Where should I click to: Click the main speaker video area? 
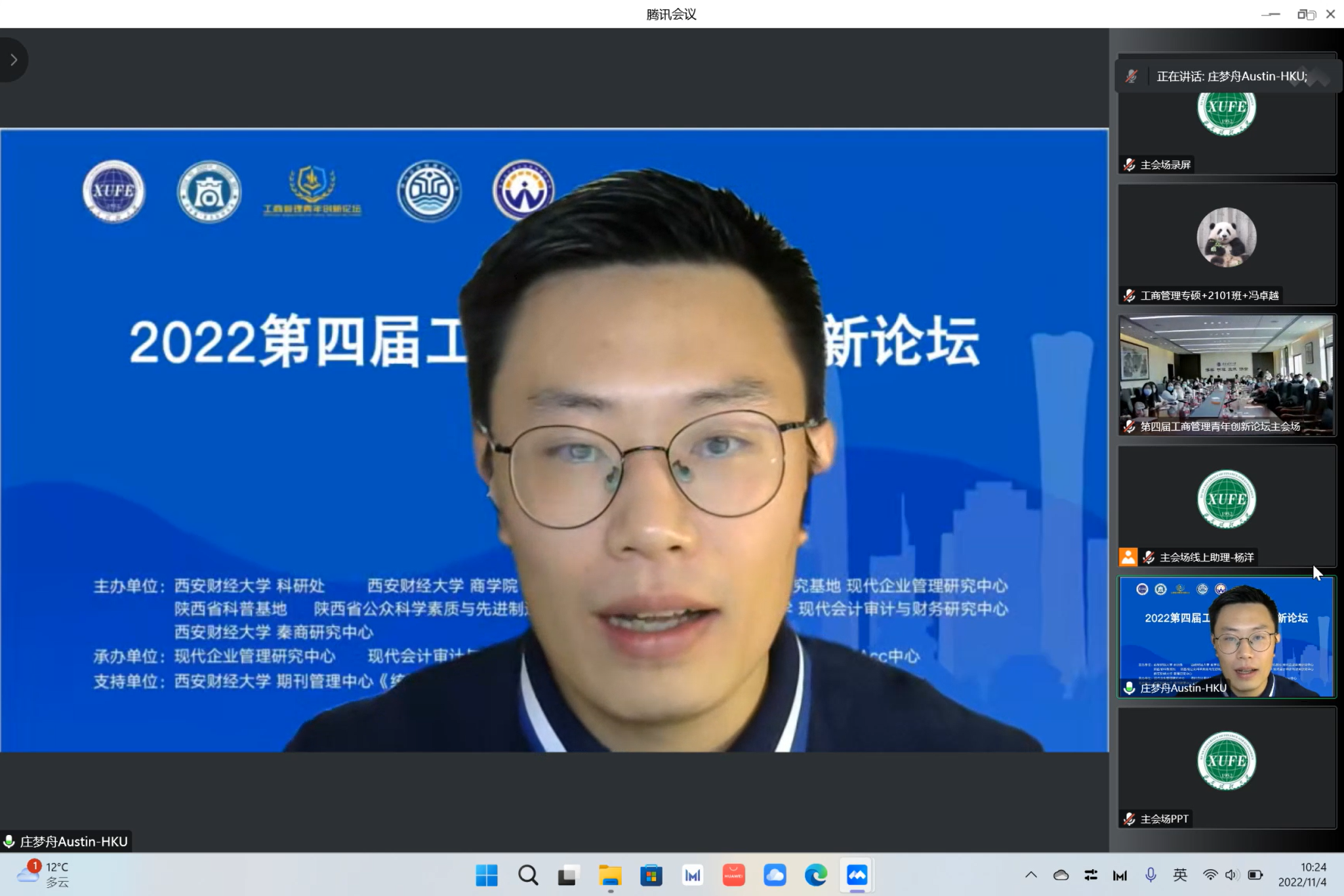[554, 440]
